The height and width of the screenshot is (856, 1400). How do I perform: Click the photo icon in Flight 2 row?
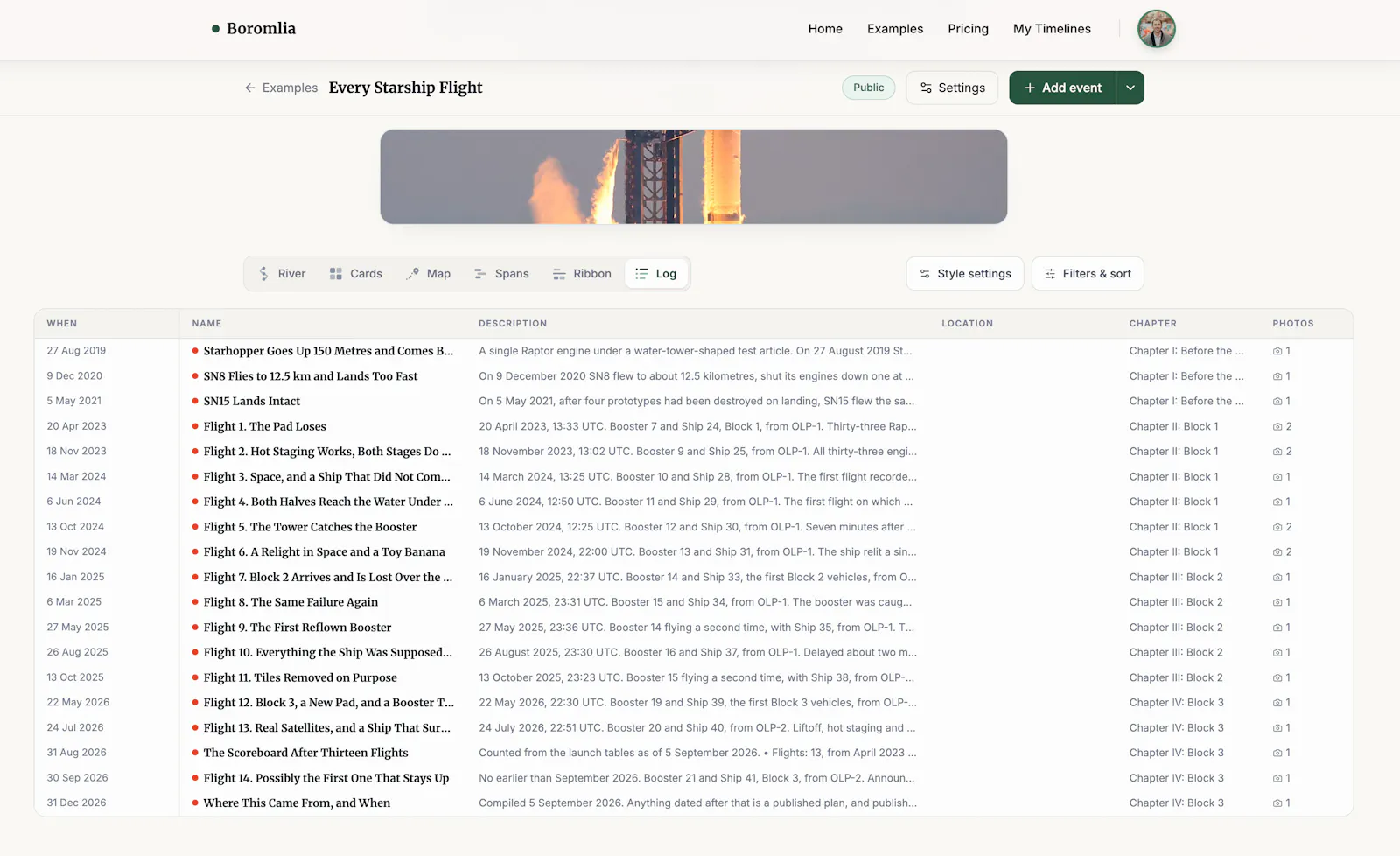pyautogui.click(x=1277, y=452)
